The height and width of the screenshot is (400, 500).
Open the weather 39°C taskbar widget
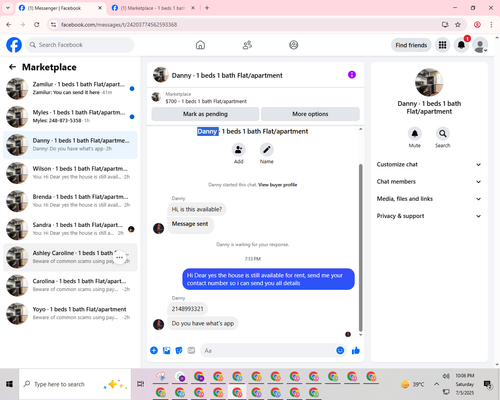(412, 384)
